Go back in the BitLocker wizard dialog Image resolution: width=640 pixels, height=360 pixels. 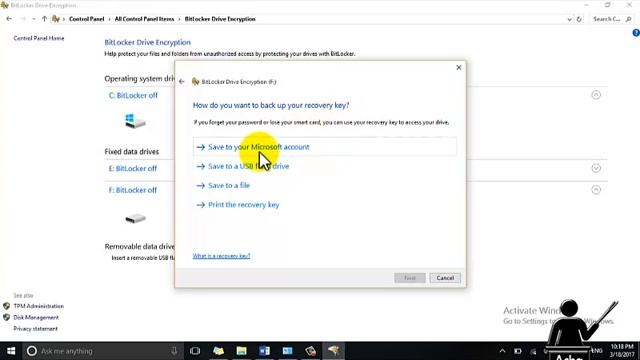[182, 82]
